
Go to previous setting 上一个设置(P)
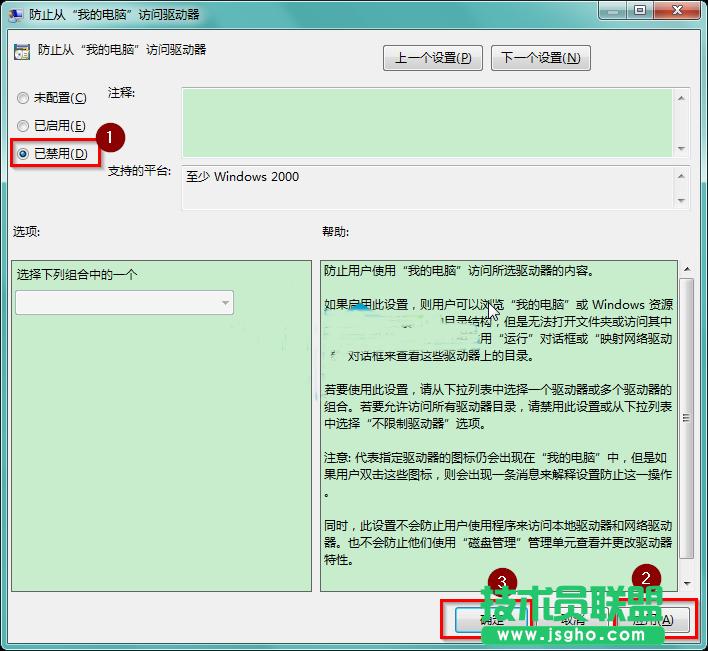pyautogui.click(x=433, y=58)
